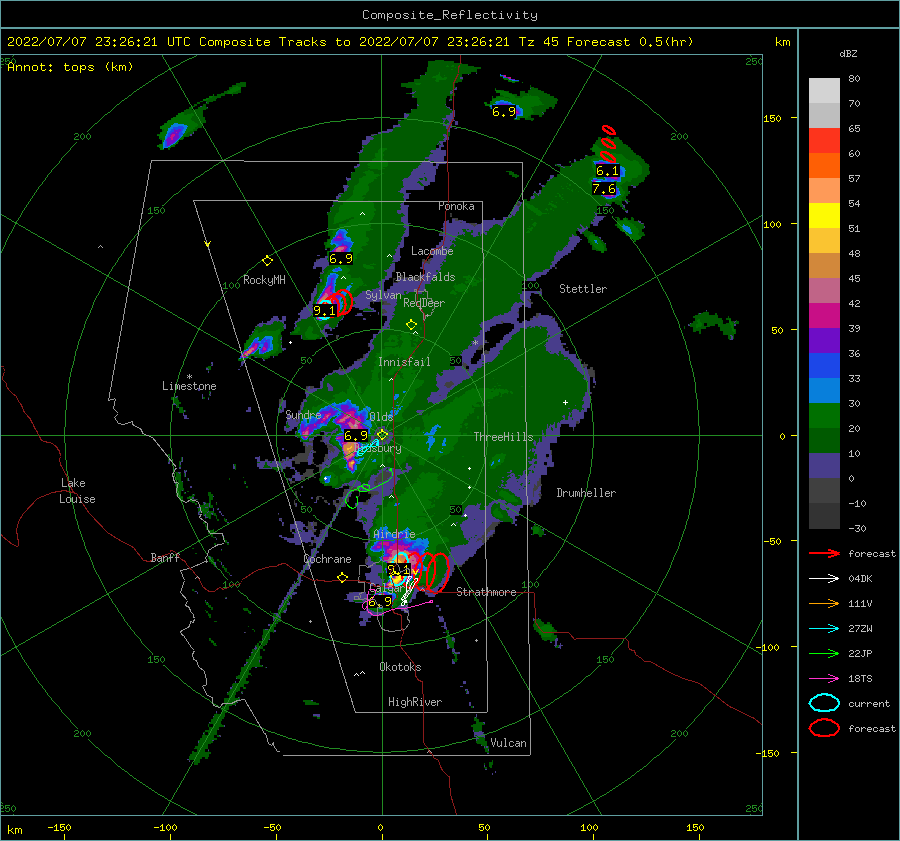Click the red forecast arrow in legend
The height and width of the screenshot is (841, 900).
[824, 553]
